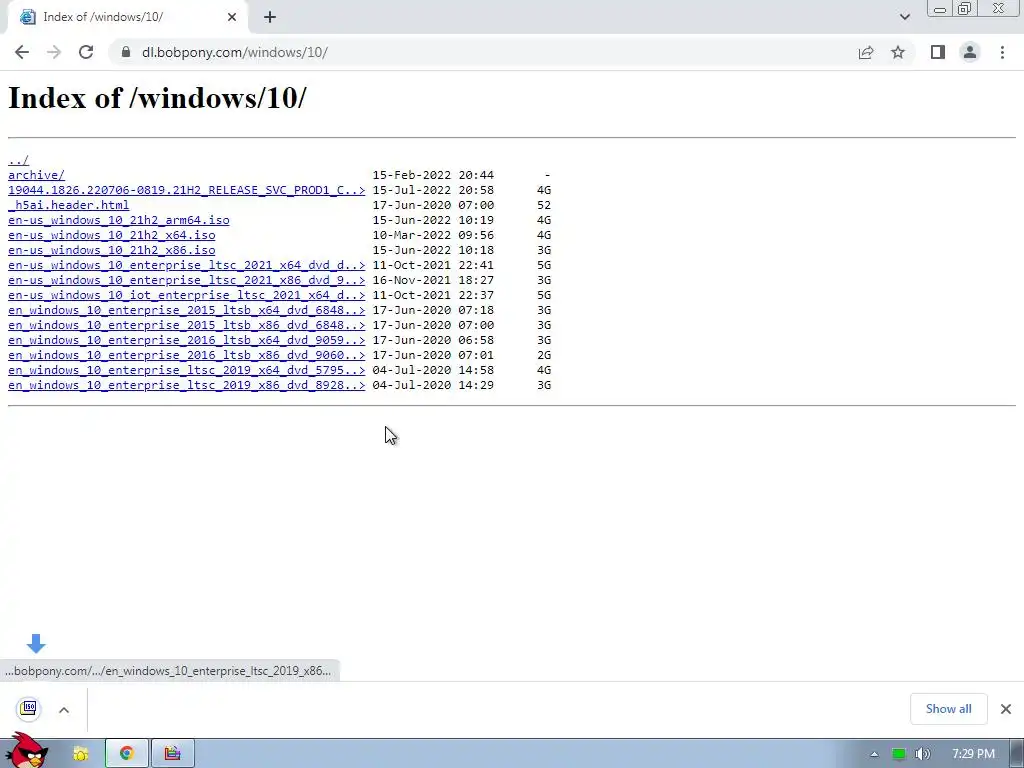
Task: Open the _h5ai.header.html link
Action: (69, 205)
